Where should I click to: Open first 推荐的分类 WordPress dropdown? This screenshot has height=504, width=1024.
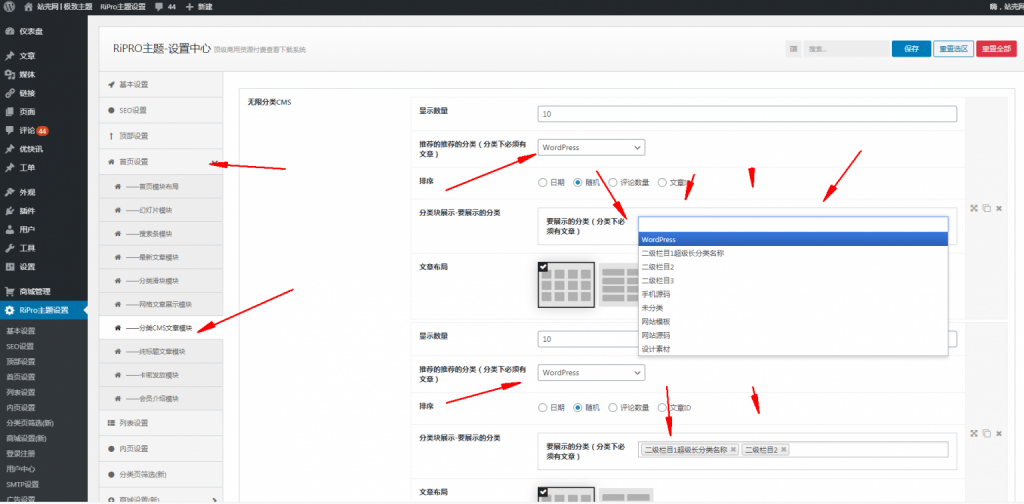[x=591, y=147]
